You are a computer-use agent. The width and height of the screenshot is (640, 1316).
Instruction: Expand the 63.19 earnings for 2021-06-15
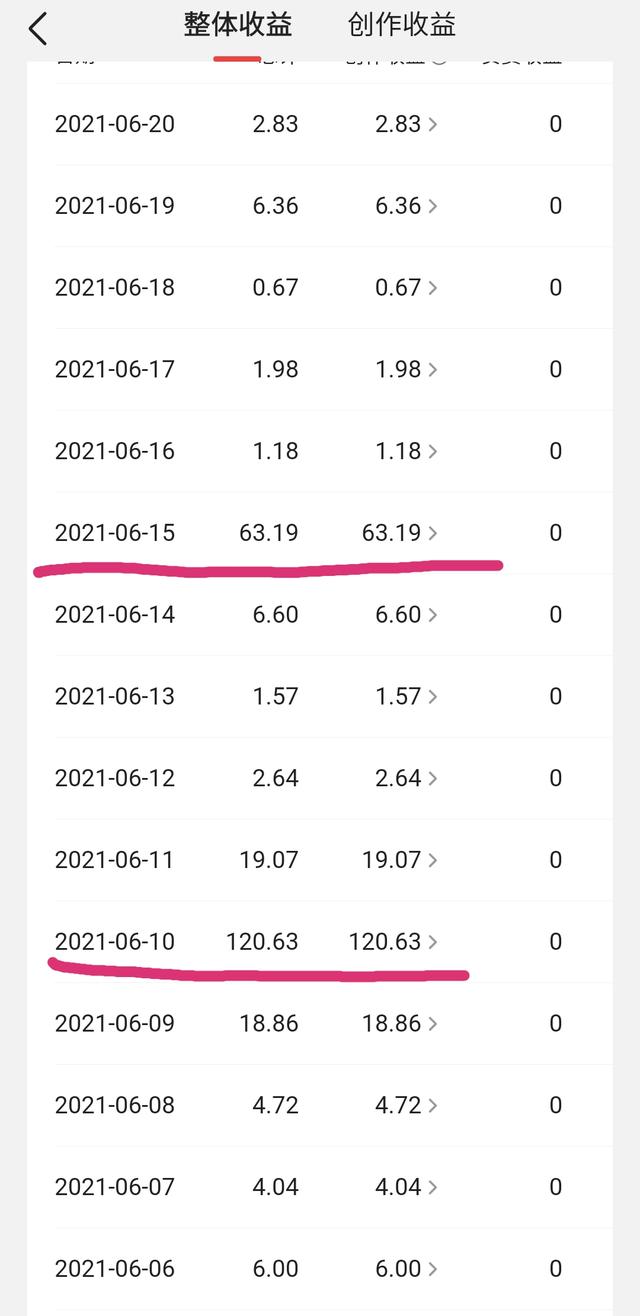click(x=432, y=533)
